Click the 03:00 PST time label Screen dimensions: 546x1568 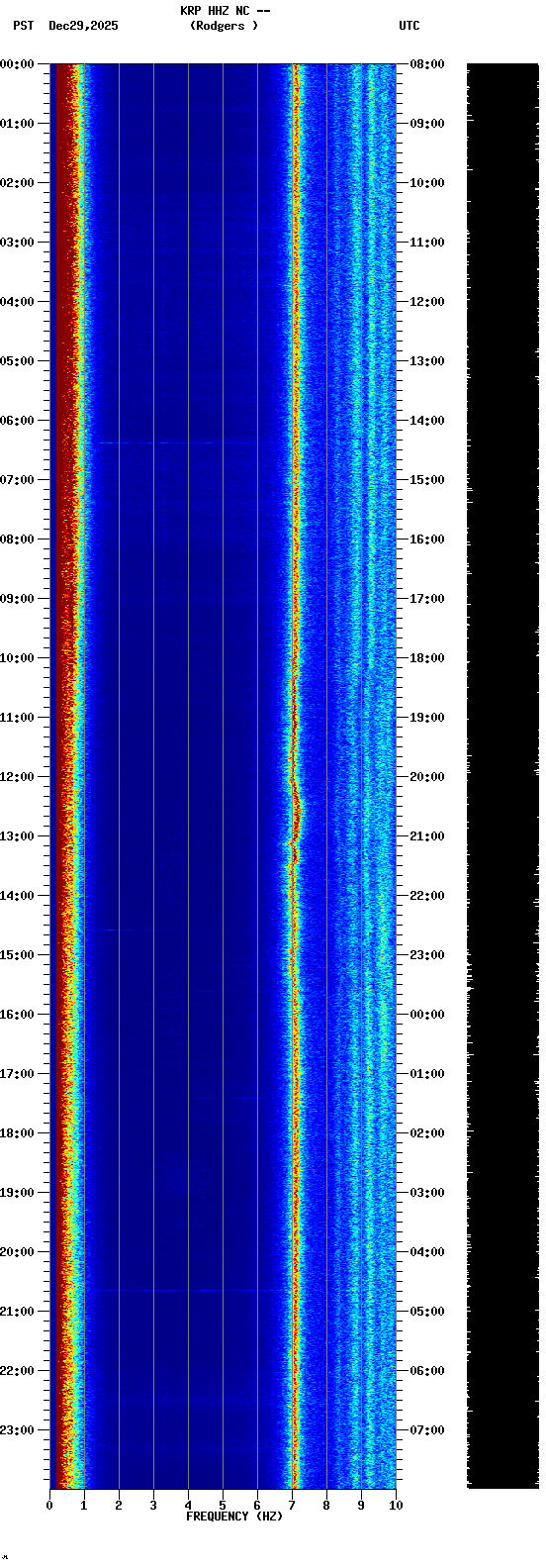(x=17, y=243)
